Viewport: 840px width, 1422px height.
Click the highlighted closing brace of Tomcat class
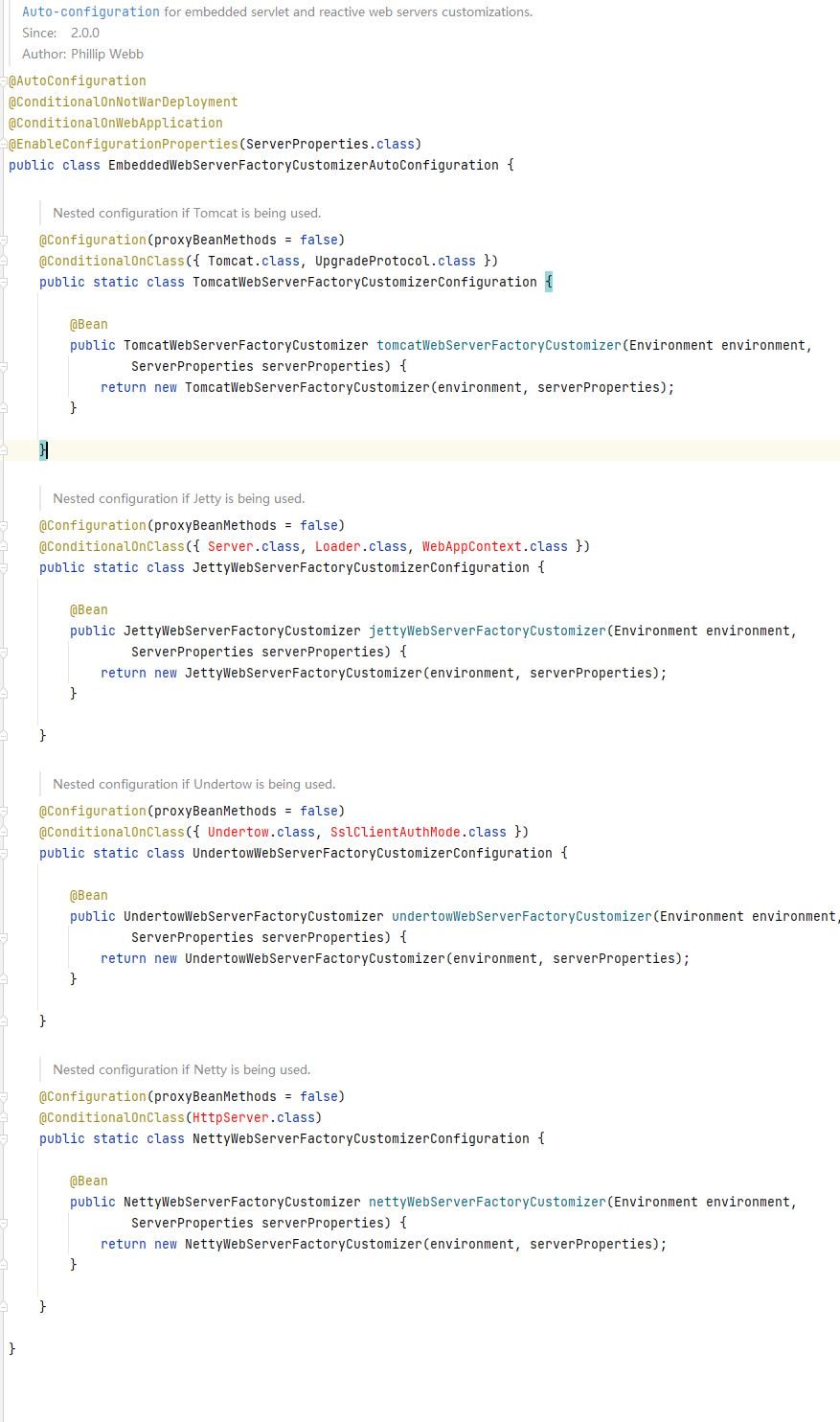pyautogui.click(x=43, y=450)
